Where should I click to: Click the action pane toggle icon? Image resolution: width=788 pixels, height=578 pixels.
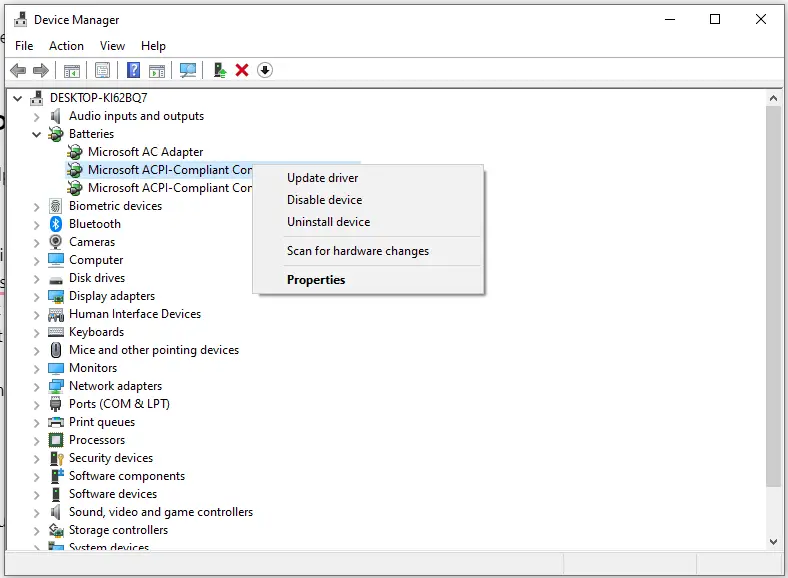pos(157,70)
